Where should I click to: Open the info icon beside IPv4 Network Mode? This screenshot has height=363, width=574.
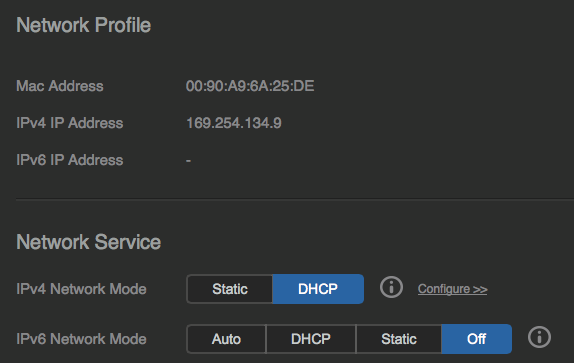(x=391, y=288)
